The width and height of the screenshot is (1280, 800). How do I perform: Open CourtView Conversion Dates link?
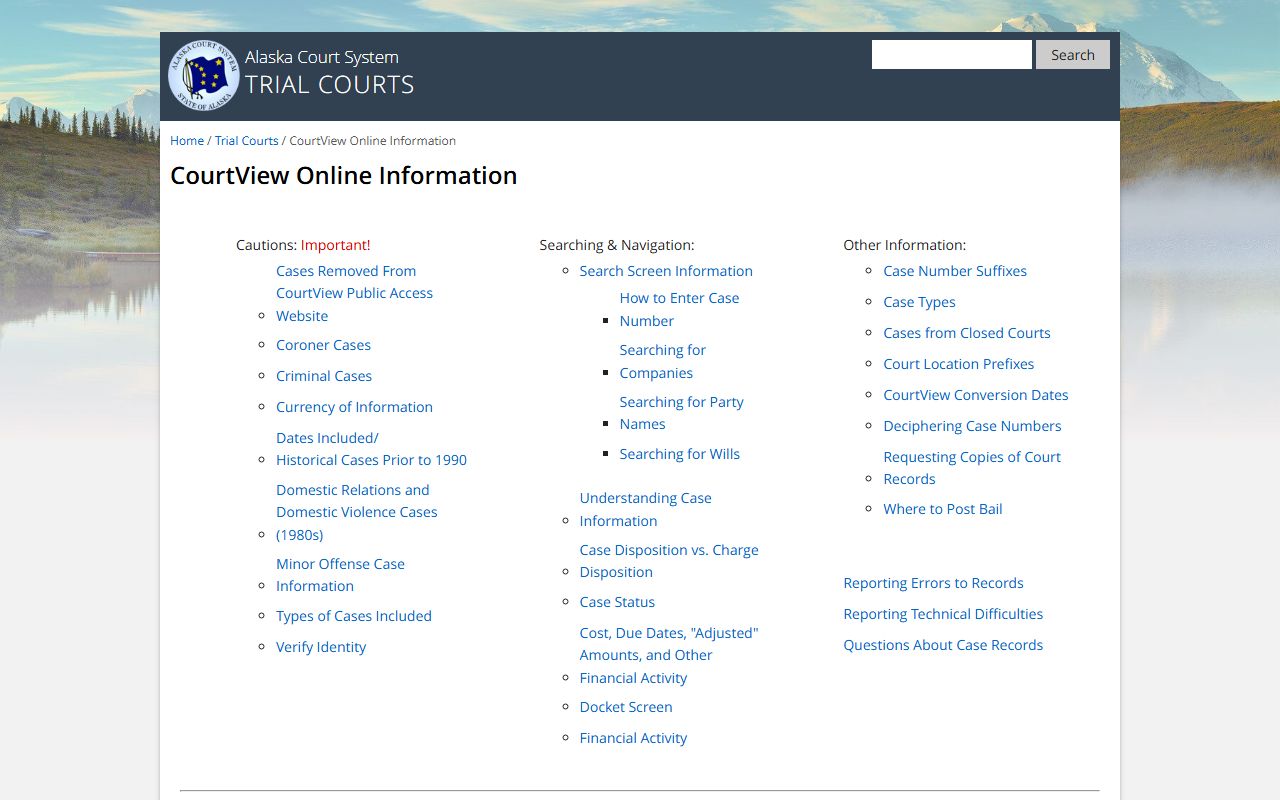pyautogui.click(x=976, y=395)
